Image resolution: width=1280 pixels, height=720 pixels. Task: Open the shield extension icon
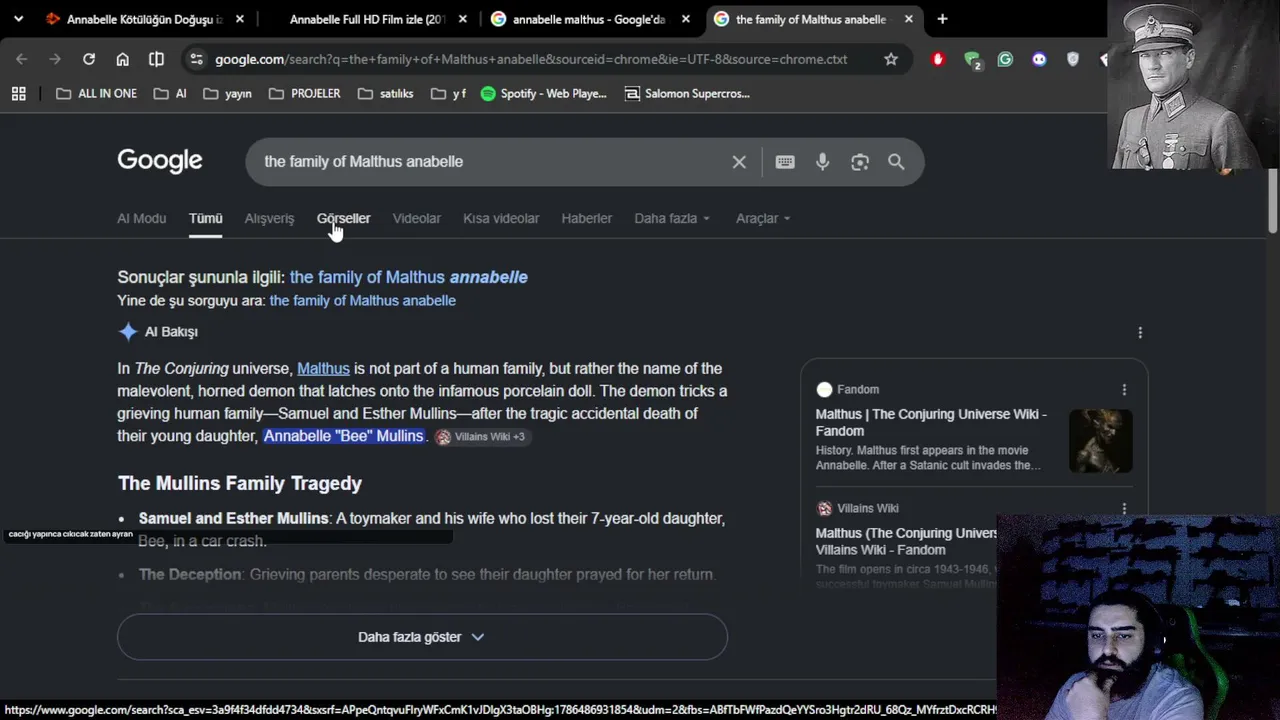[1073, 59]
